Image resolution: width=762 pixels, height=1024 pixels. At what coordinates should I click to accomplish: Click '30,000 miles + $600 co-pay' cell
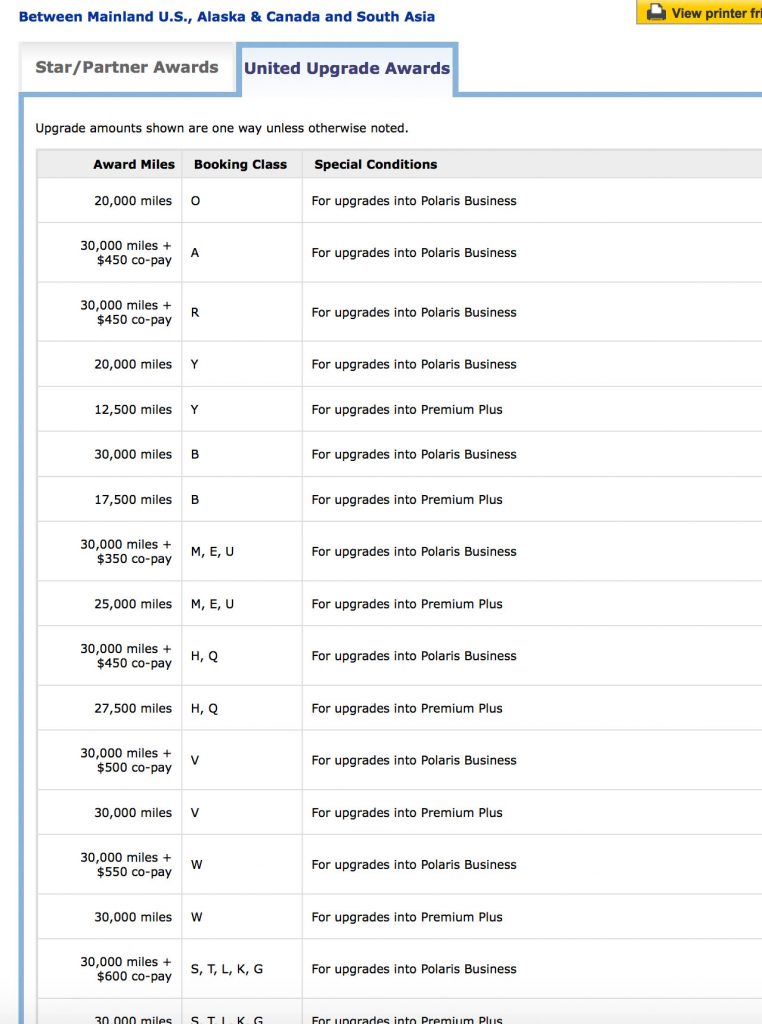click(126, 969)
